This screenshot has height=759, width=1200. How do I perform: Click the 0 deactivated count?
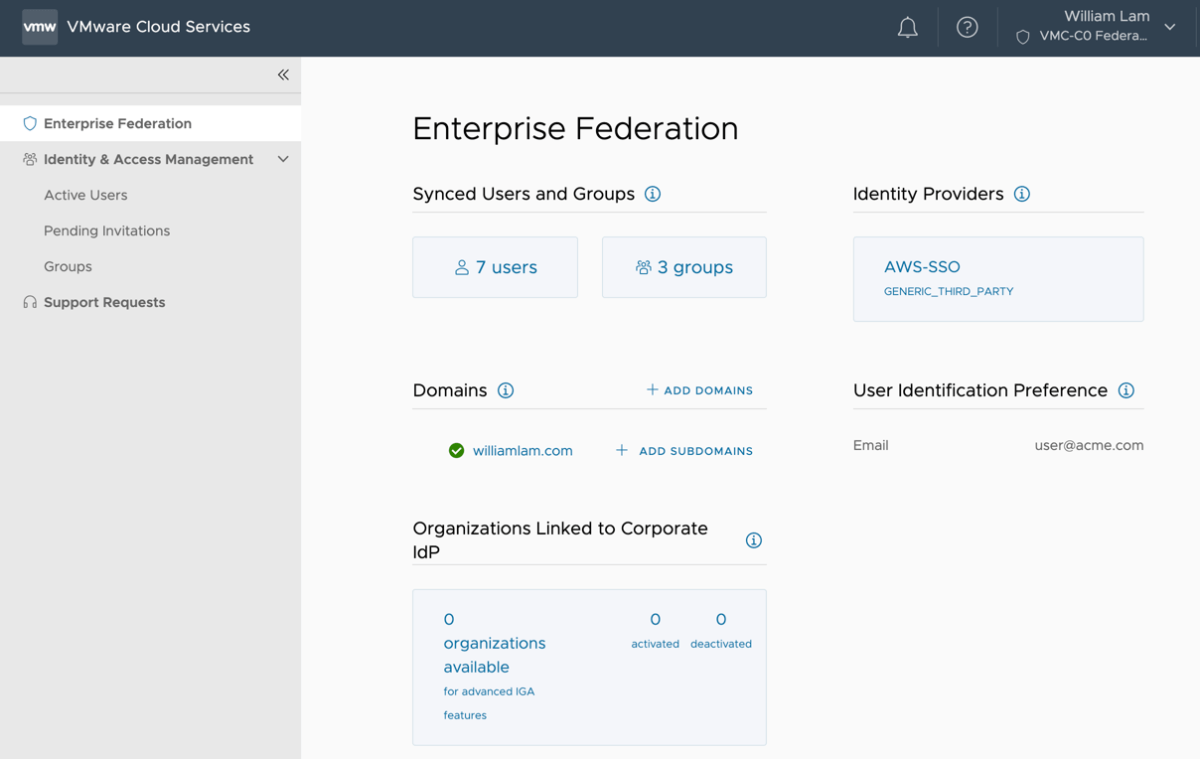(x=721, y=630)
